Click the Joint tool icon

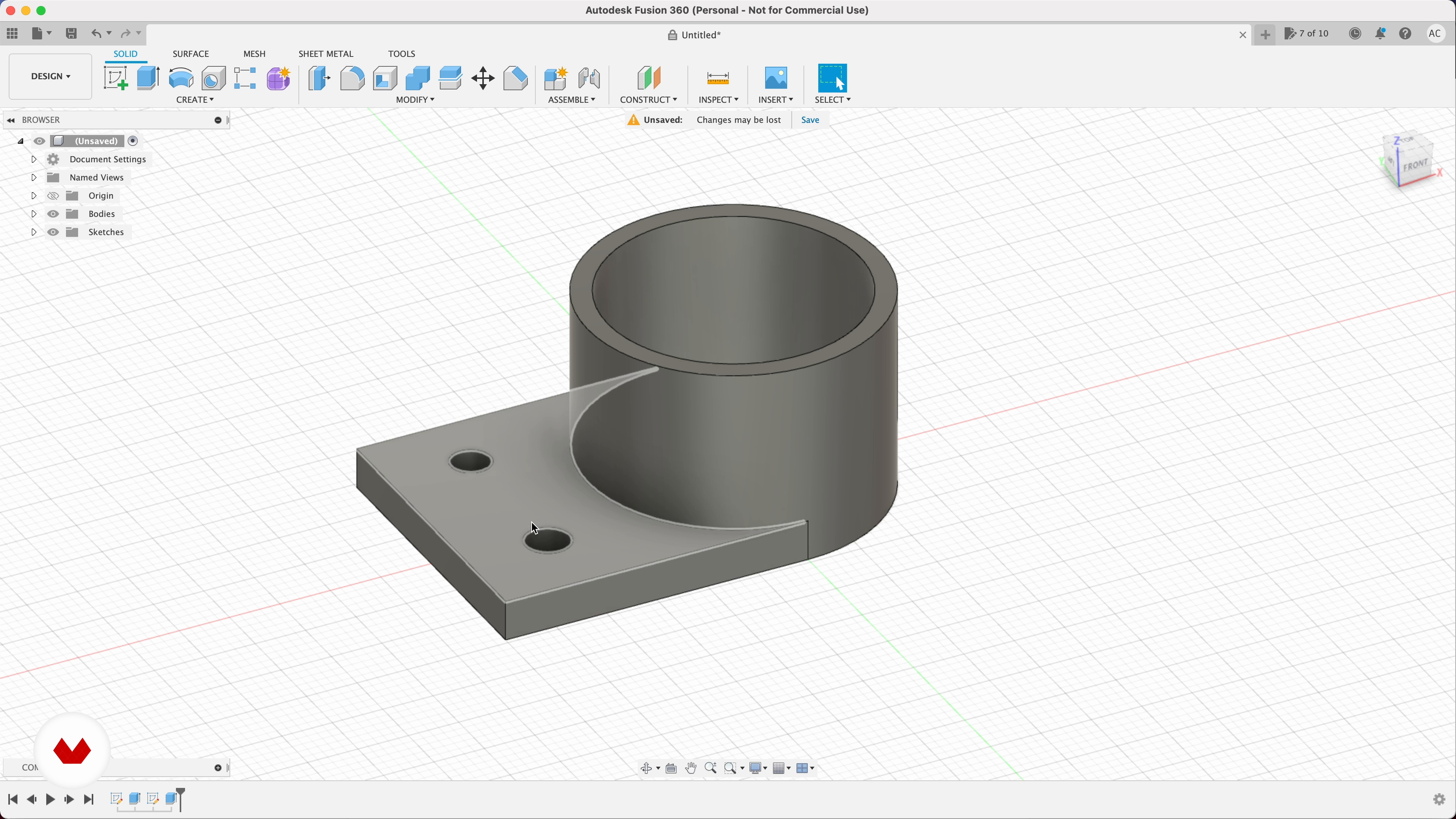click(x=589, y=78)
